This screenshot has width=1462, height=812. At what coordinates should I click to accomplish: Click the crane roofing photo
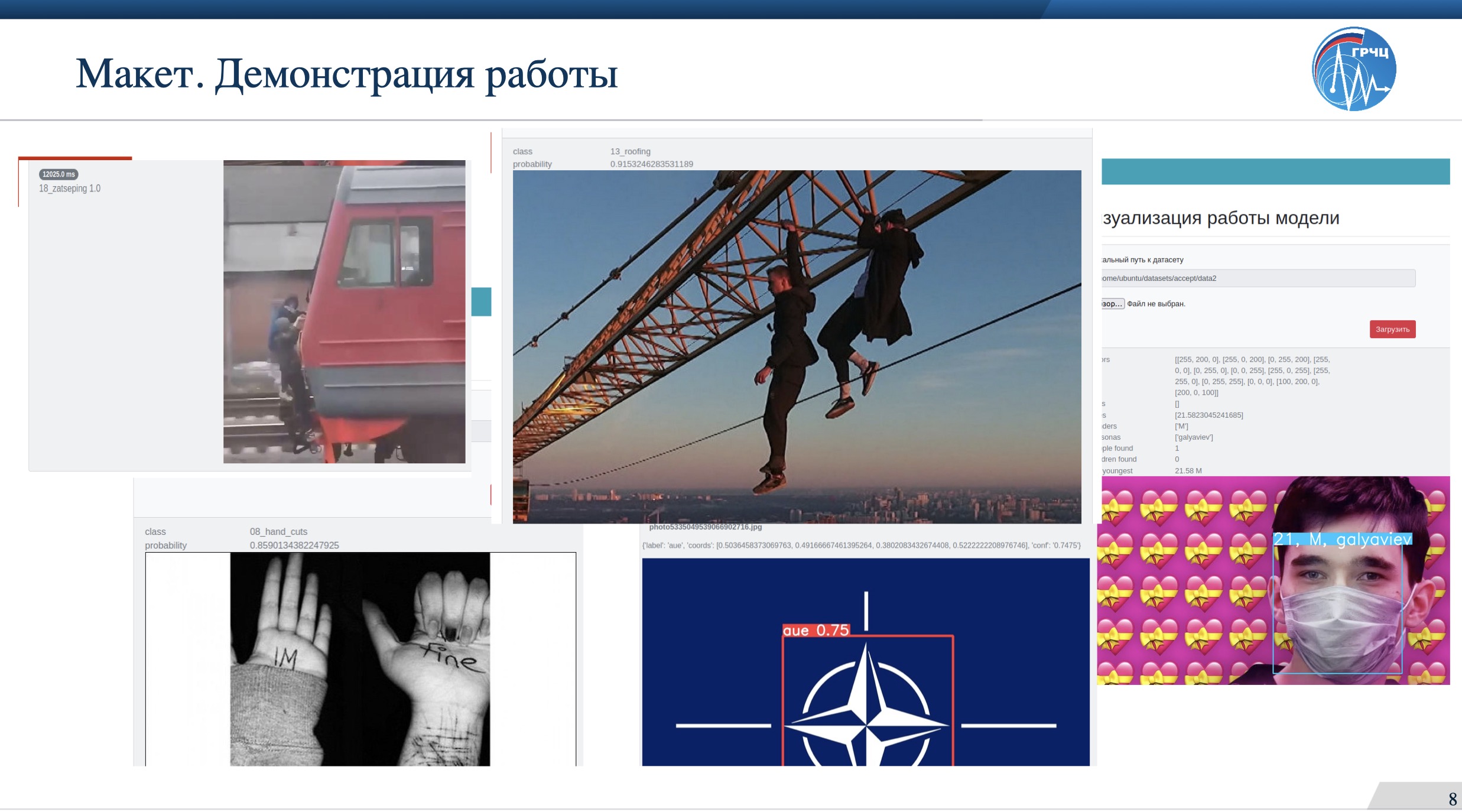[797, 347]
